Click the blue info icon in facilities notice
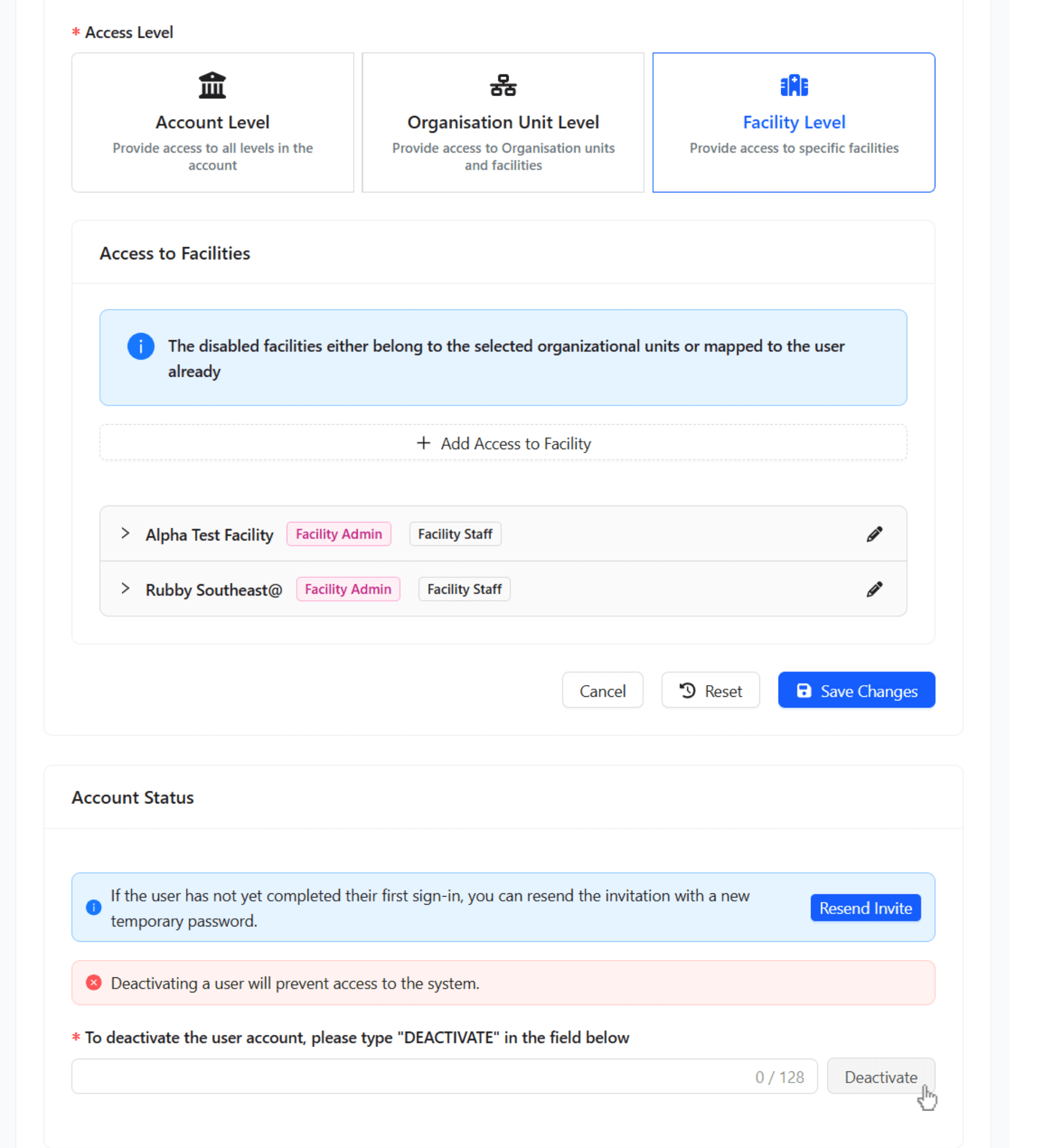The height and width of the screenshot is (1148, 1040). tap(141, 346)
